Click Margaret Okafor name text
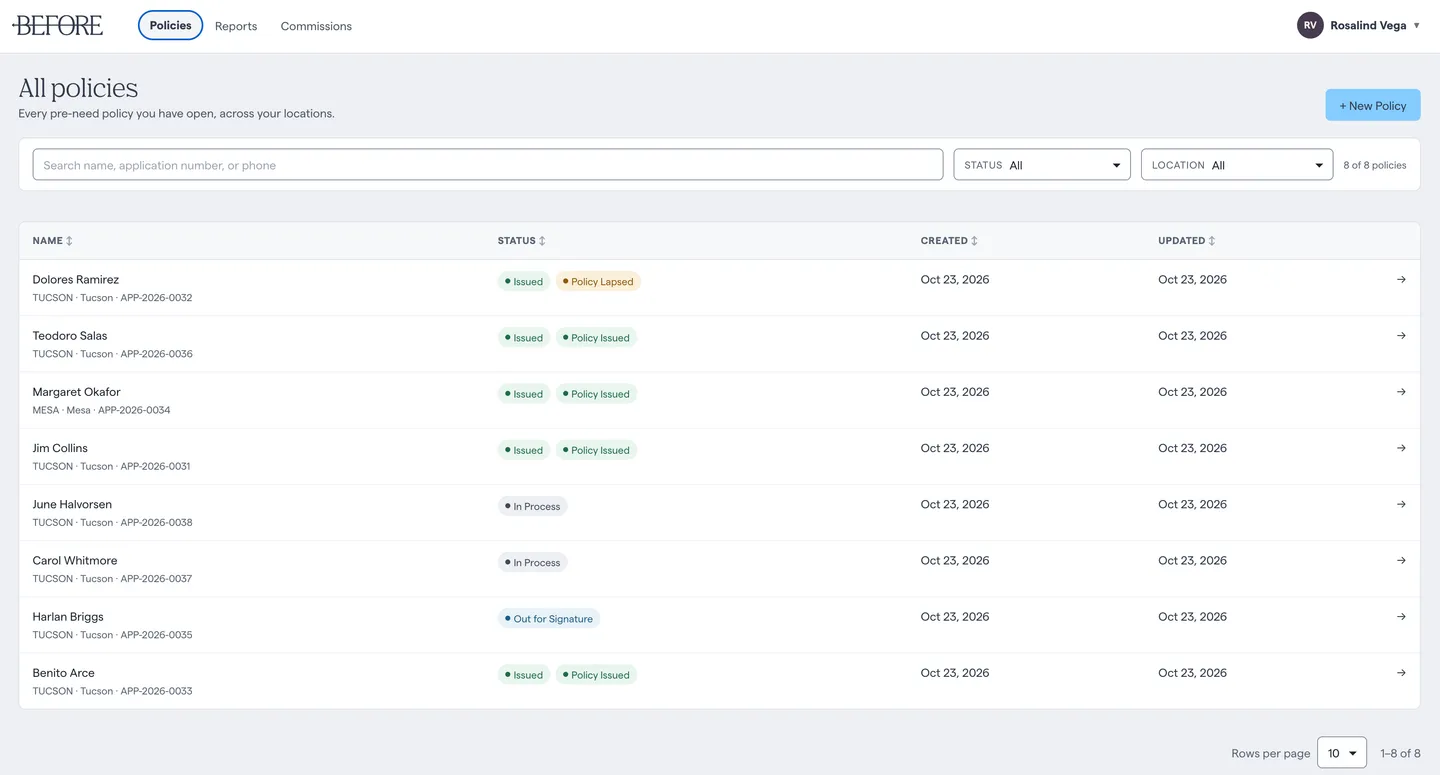The width and height of the screenshot is (1440, 775). click(x=76, y=392)
